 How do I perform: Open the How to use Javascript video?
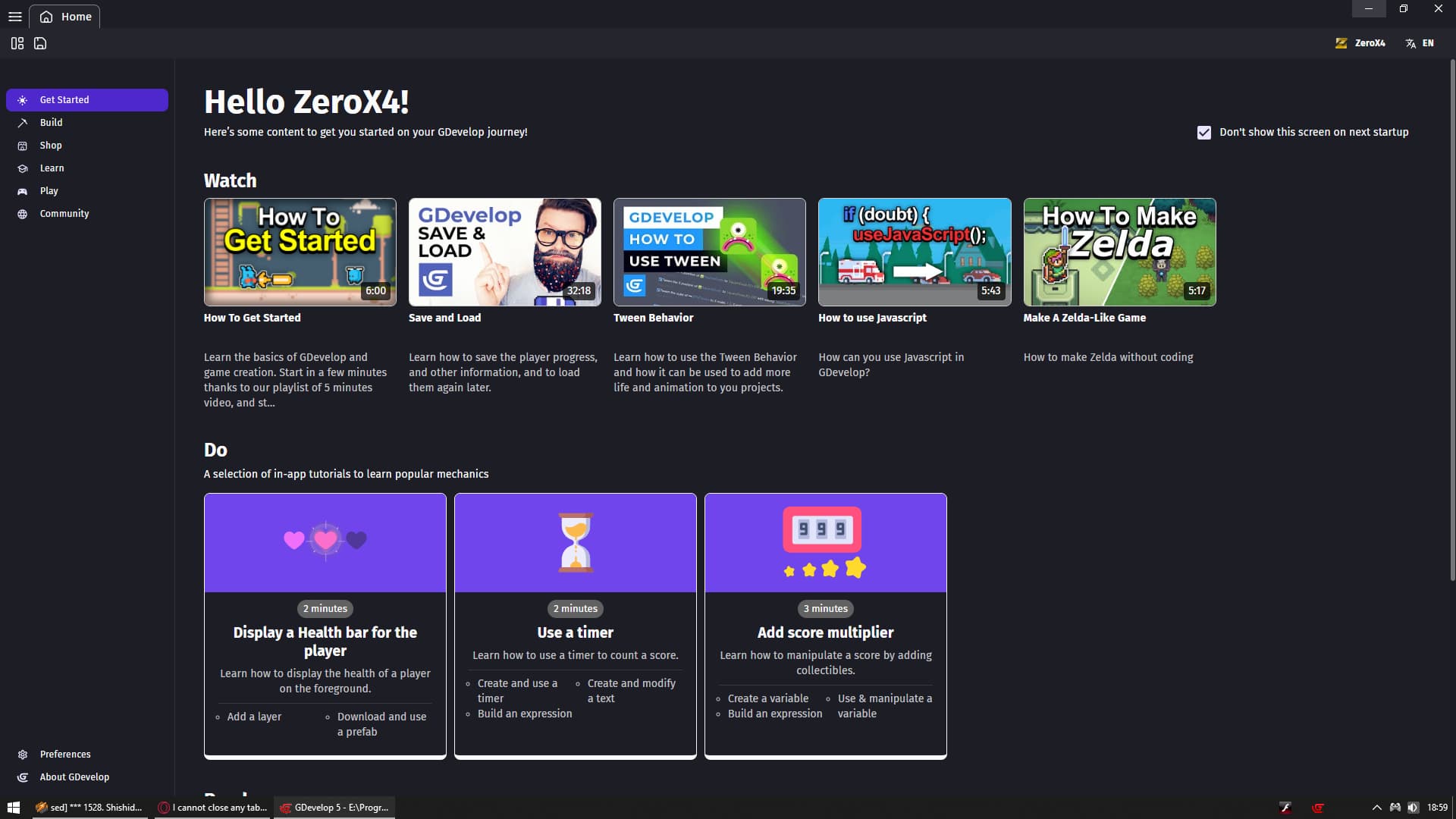click(915, 253)
